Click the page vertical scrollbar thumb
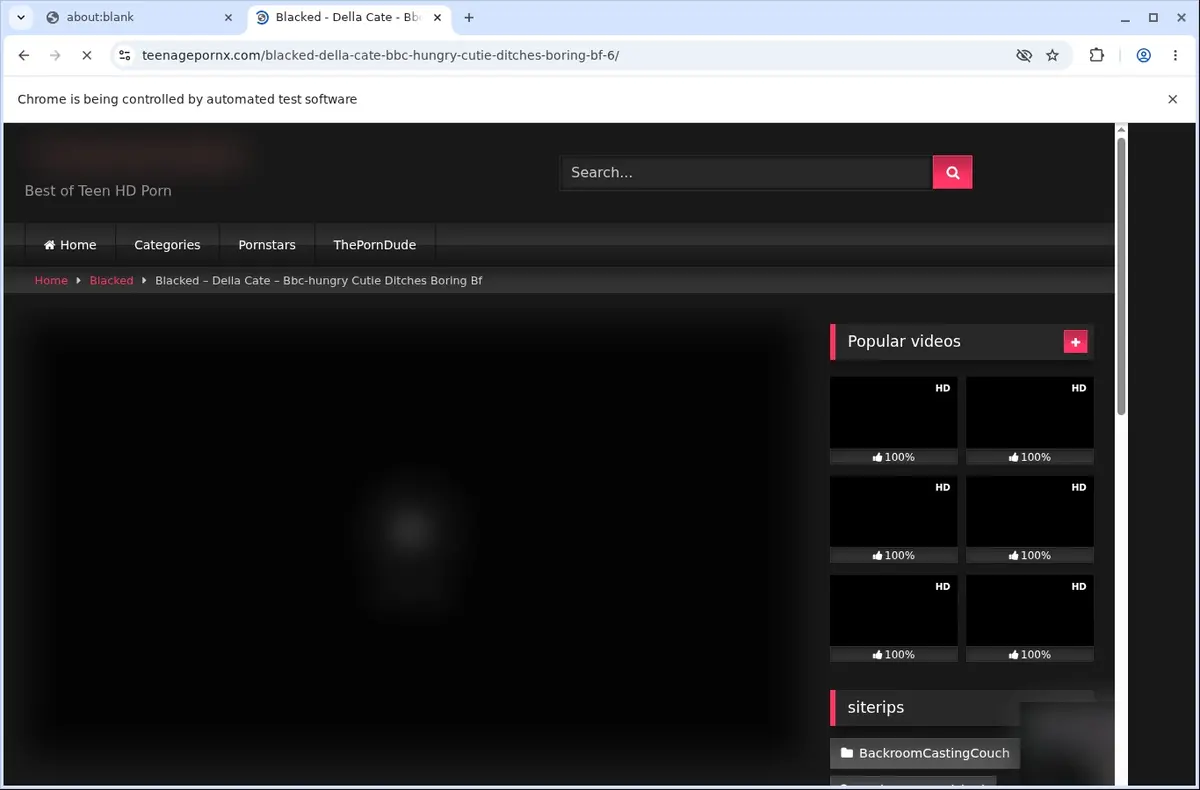 1121,276
